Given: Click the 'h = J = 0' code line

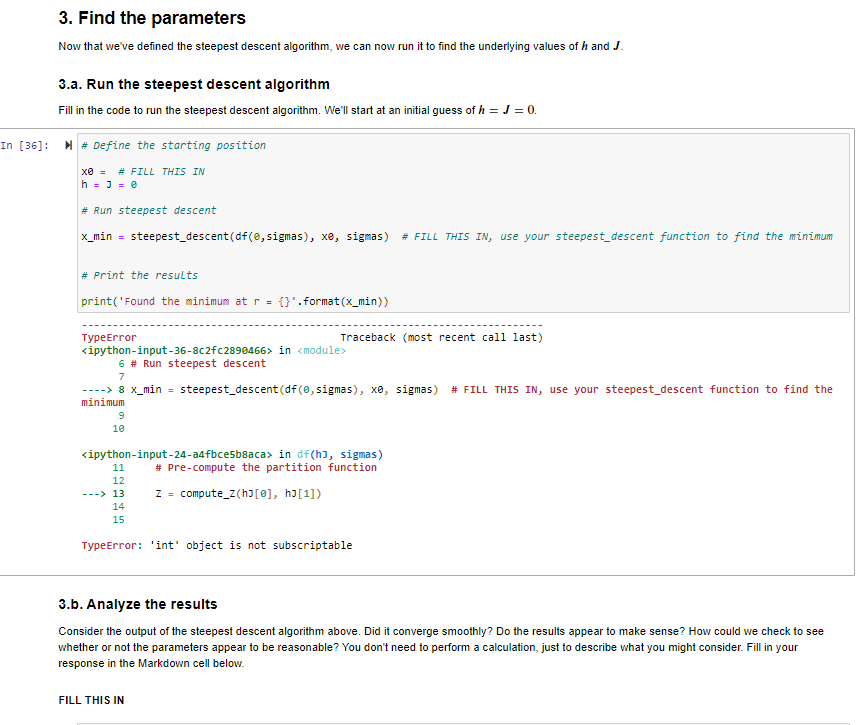Looking at the screenshot, I should tap(109, 185).
